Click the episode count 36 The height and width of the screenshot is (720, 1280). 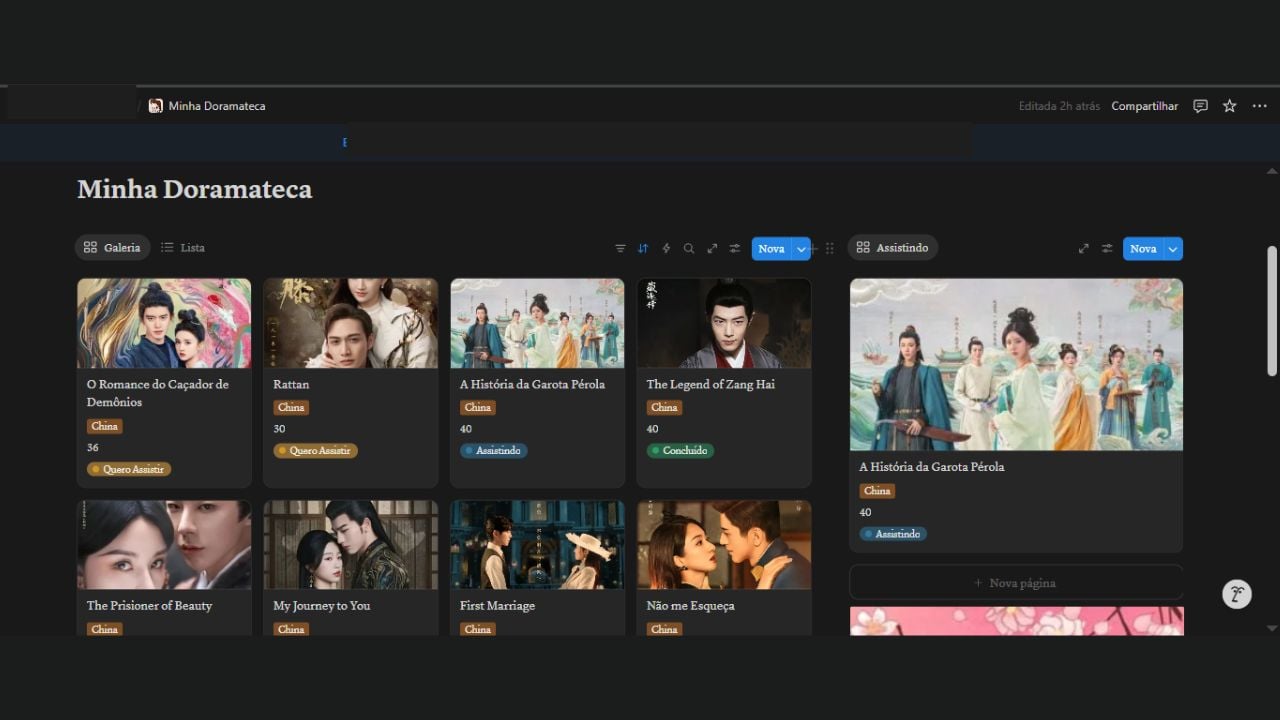click(93, 448)
